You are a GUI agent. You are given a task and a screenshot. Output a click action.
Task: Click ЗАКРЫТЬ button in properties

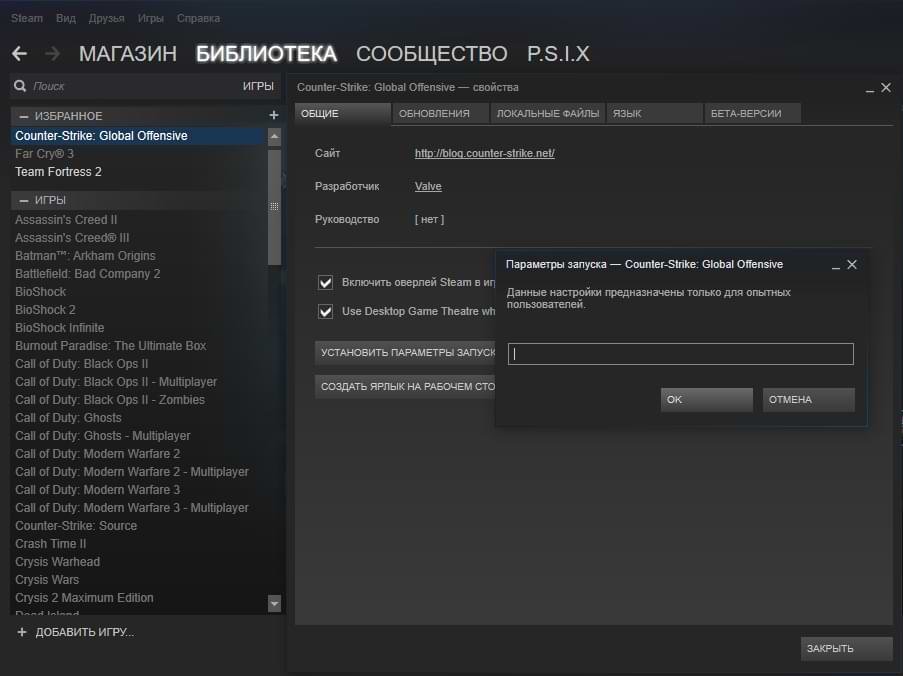846,648
